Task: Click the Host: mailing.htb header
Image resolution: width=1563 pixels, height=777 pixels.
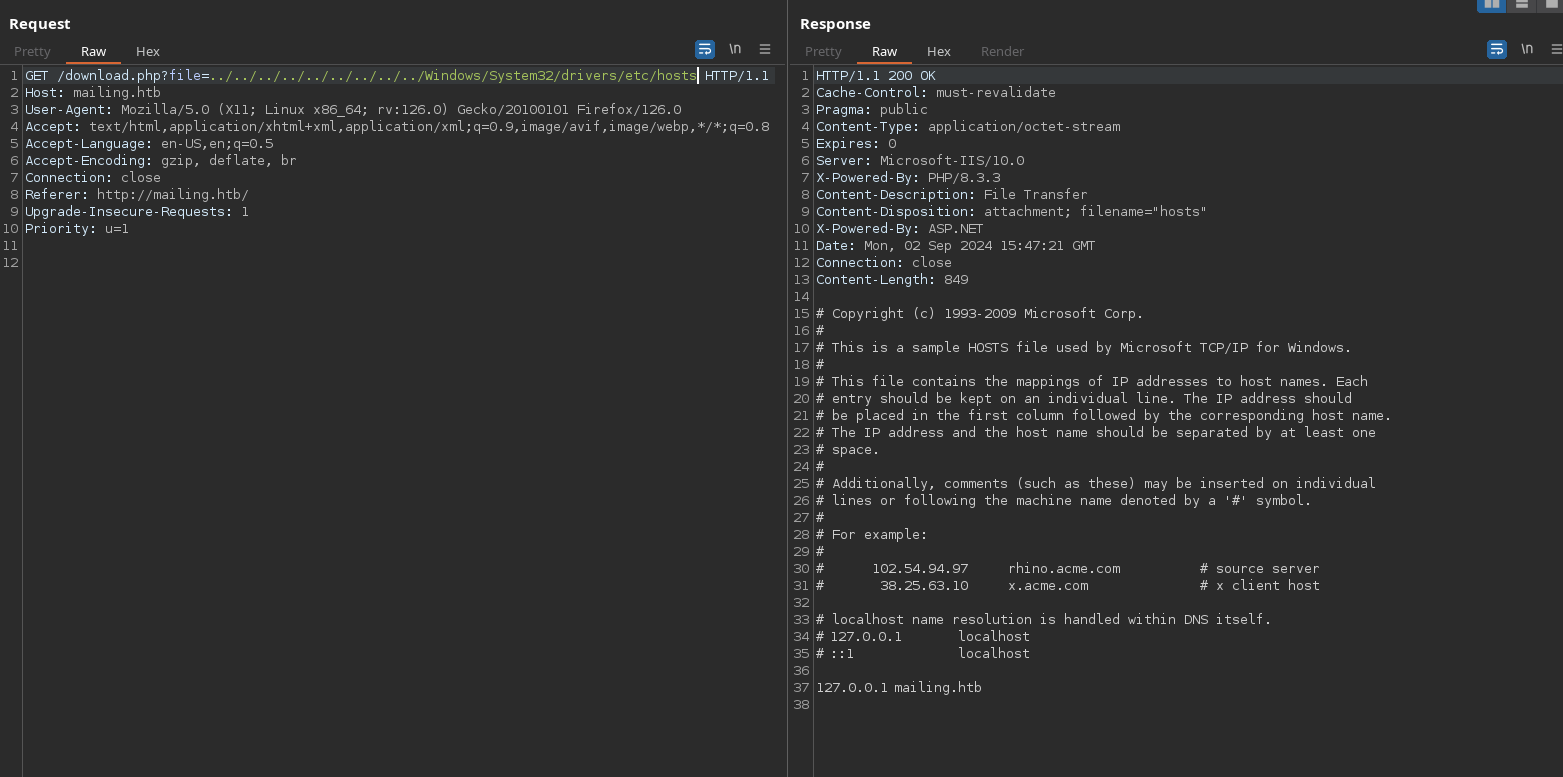Action: coord(93,93)
